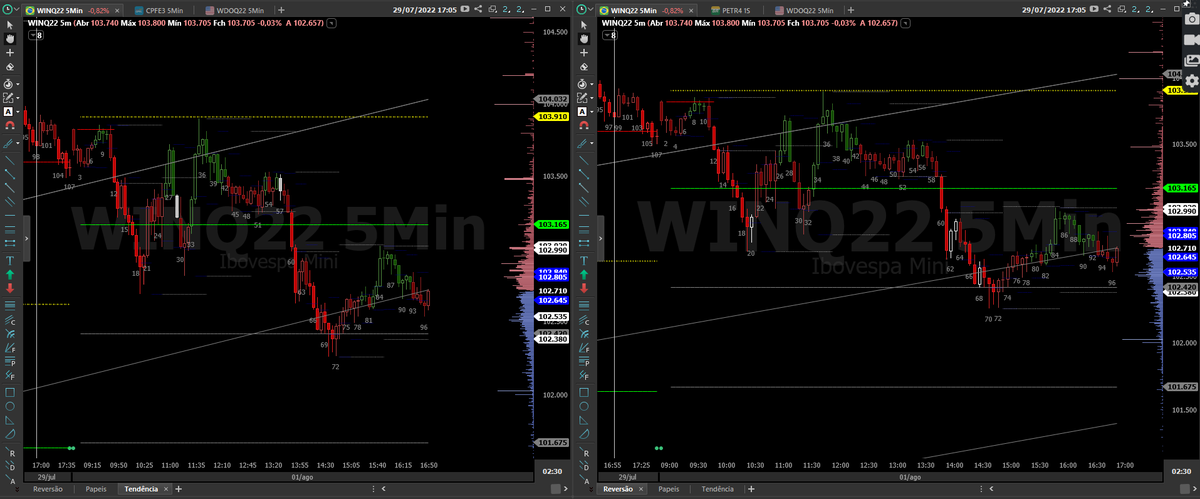
Task: Click the blue 102.645 price label
Action: [x=552, y=300]
